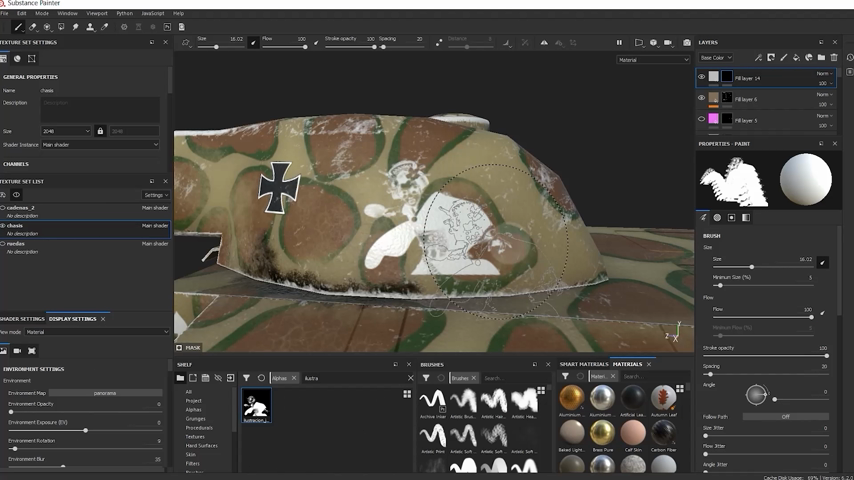Add a fill layer in Layers

pos(796,57)
